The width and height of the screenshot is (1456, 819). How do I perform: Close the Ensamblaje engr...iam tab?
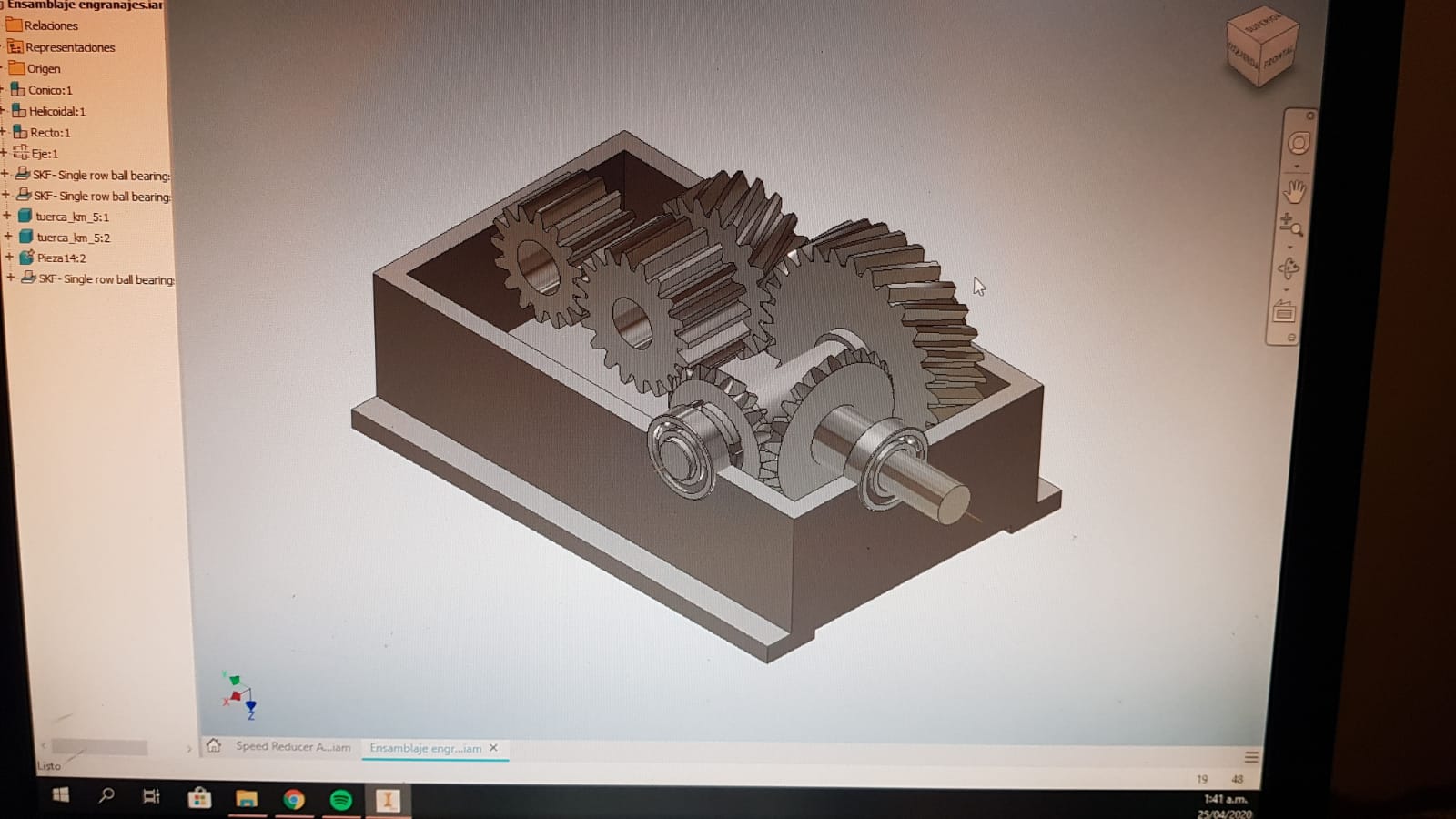[x=494, y=748]
